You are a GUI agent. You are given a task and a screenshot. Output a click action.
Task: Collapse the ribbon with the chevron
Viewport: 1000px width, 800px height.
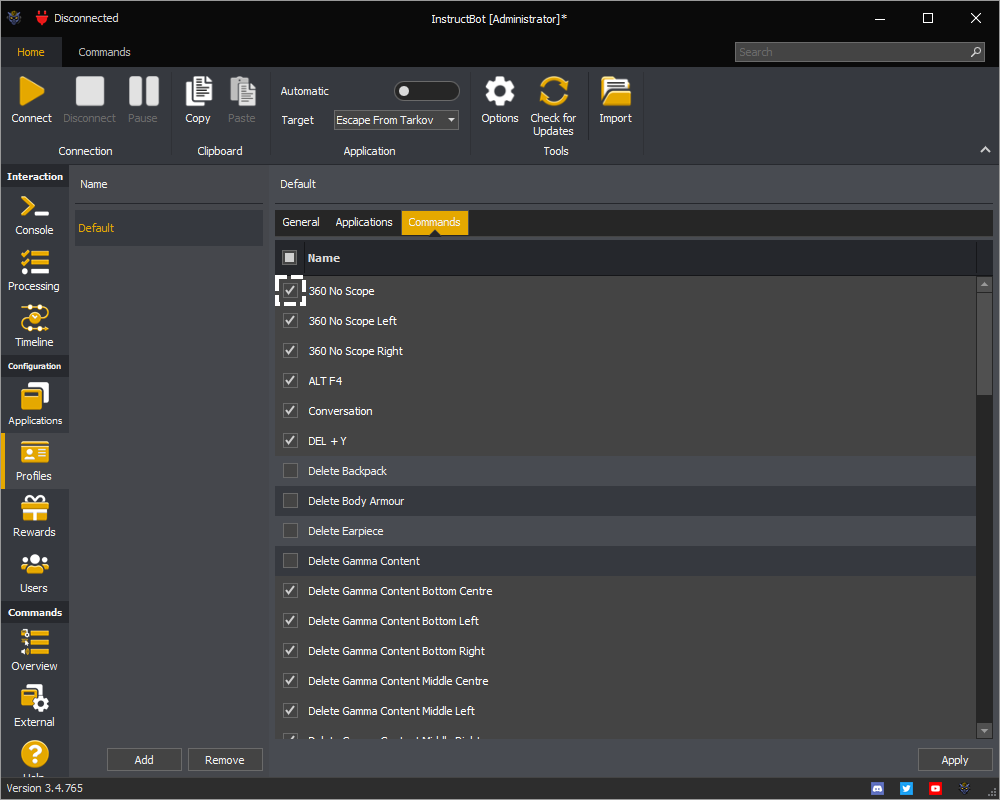point(985,150)
